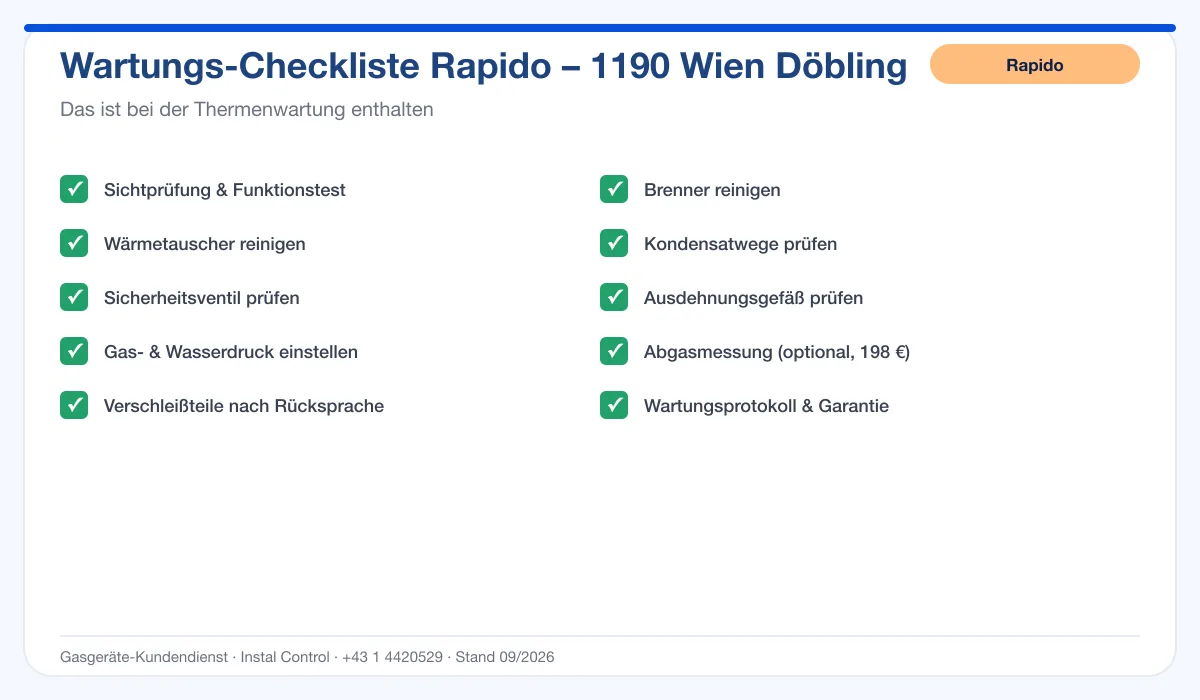Click the checkmark beside Verschleißteile nach Rücksprache
Viewport: 1200px width, 700px height.
click(x=74, y=405)
